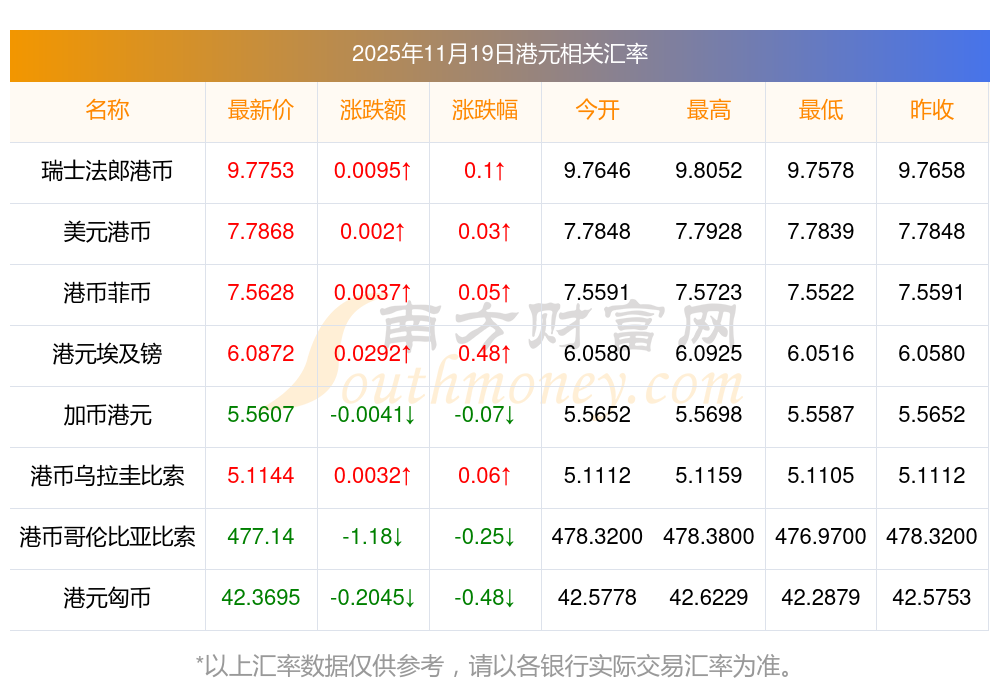Viewport: 1000px width, 697px height.
Task: Click change percent -0.48↓
Action: click(485, 597)
